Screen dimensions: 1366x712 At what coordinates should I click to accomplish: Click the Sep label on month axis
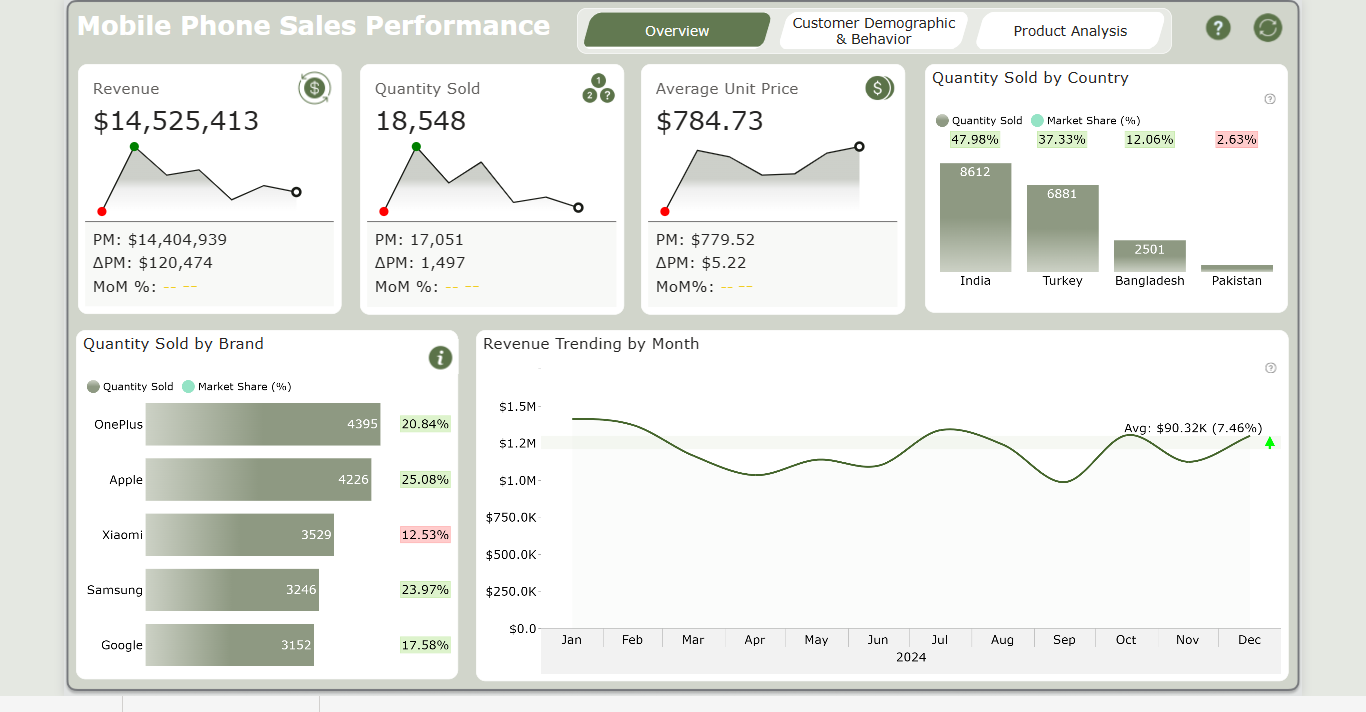1064,640
